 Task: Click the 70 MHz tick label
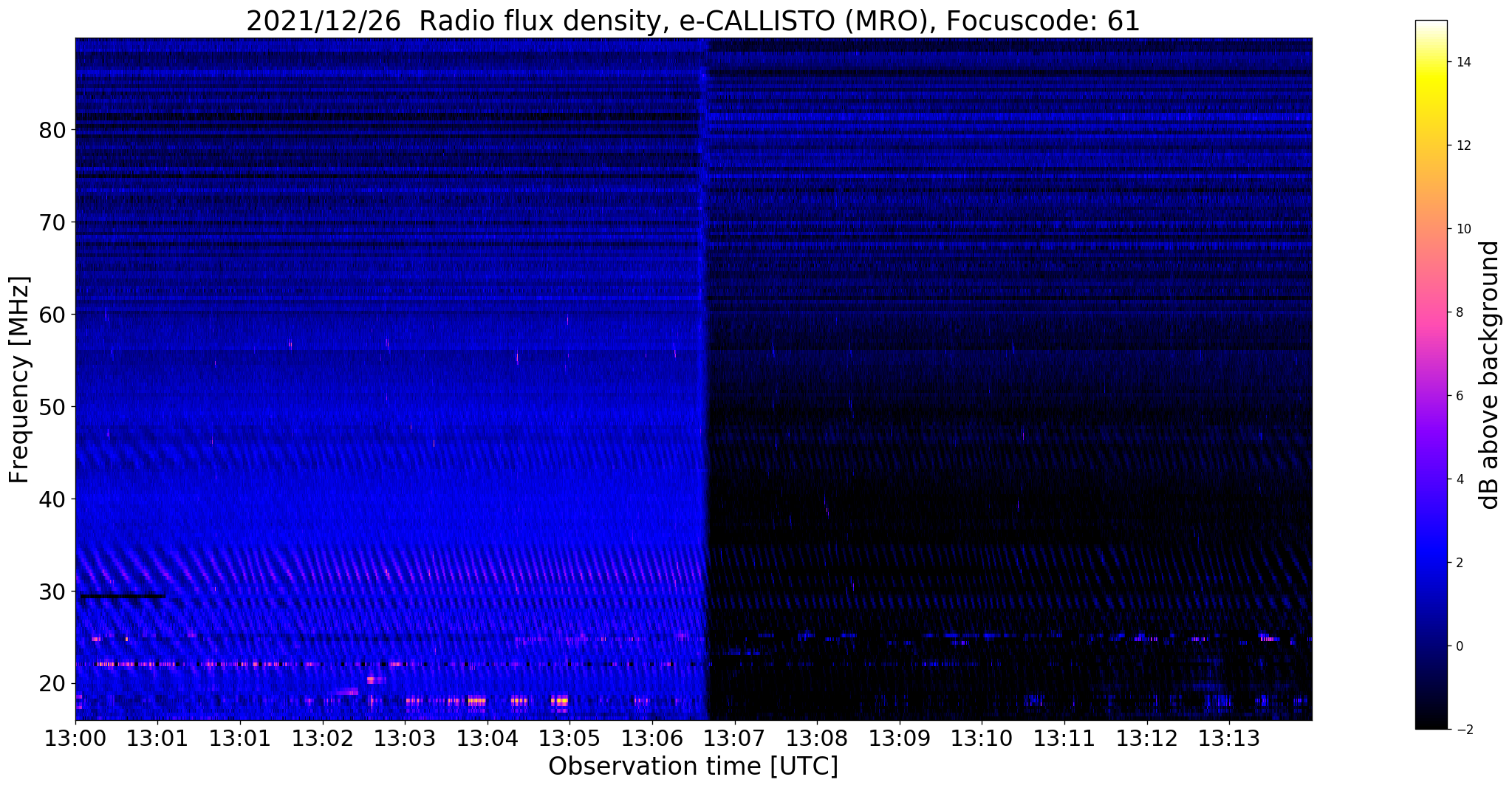52,222
